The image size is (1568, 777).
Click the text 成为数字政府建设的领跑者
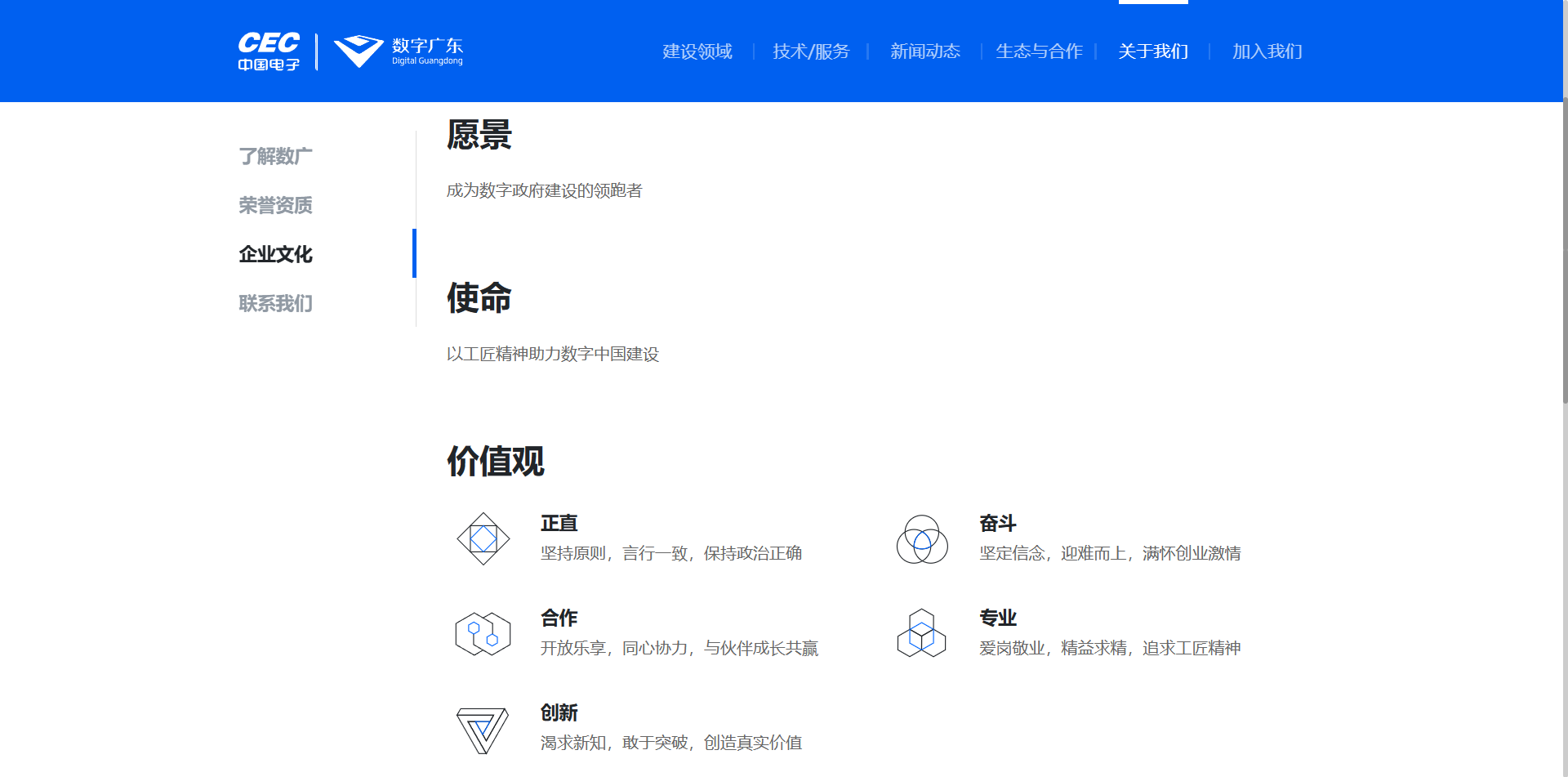pyautogui.click(x=545, y=190)
